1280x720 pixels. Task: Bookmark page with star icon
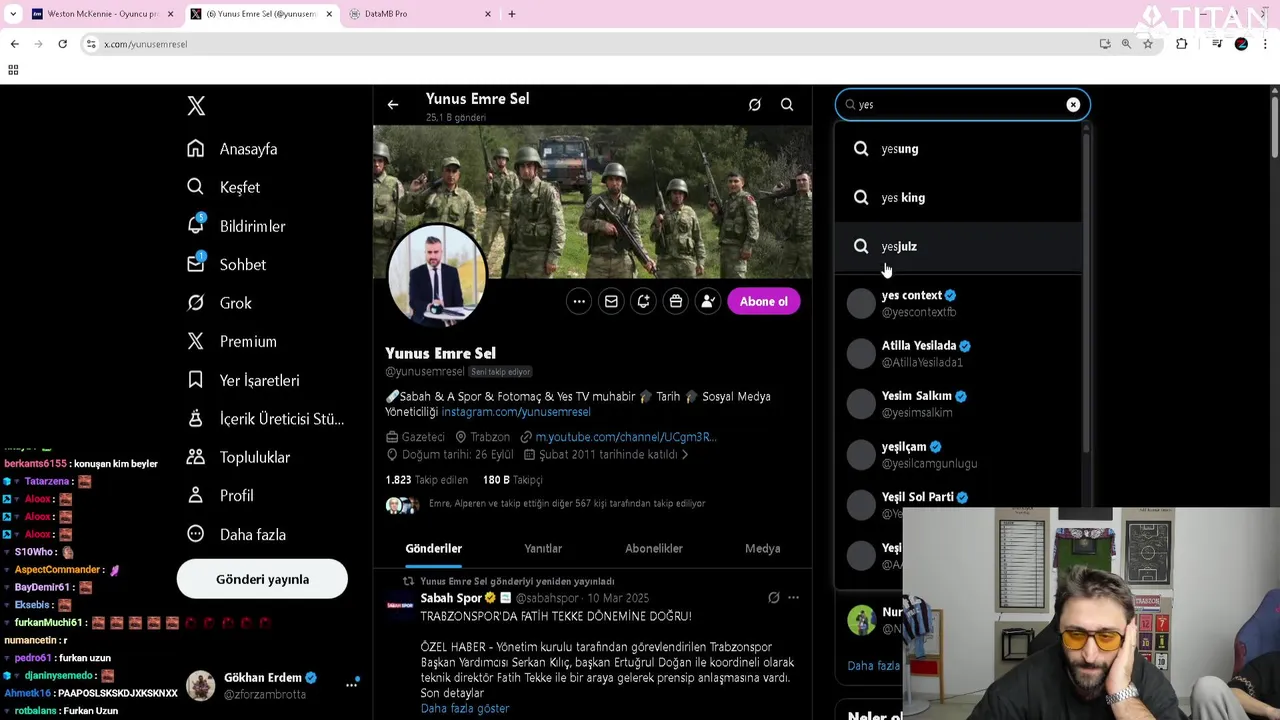pyautogui.click(x=1148, y=44)
